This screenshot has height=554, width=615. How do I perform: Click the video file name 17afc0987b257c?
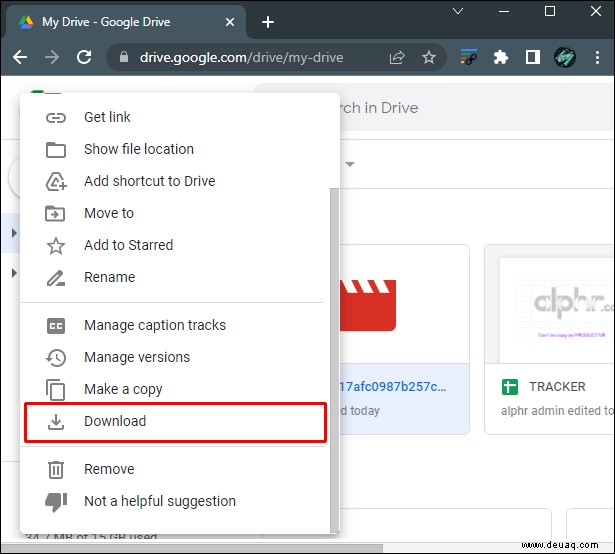[x=393, y=386]
